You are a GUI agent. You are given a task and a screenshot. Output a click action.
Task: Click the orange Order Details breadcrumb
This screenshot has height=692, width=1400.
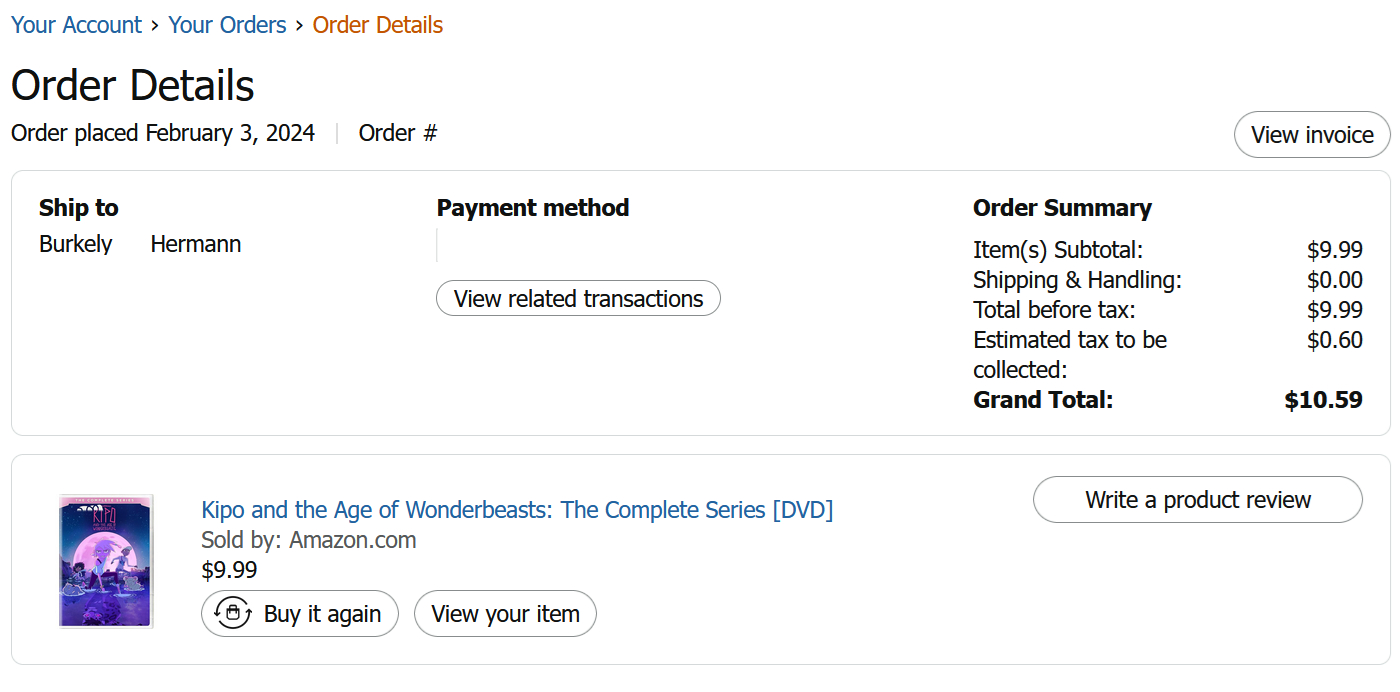(377, 25)
